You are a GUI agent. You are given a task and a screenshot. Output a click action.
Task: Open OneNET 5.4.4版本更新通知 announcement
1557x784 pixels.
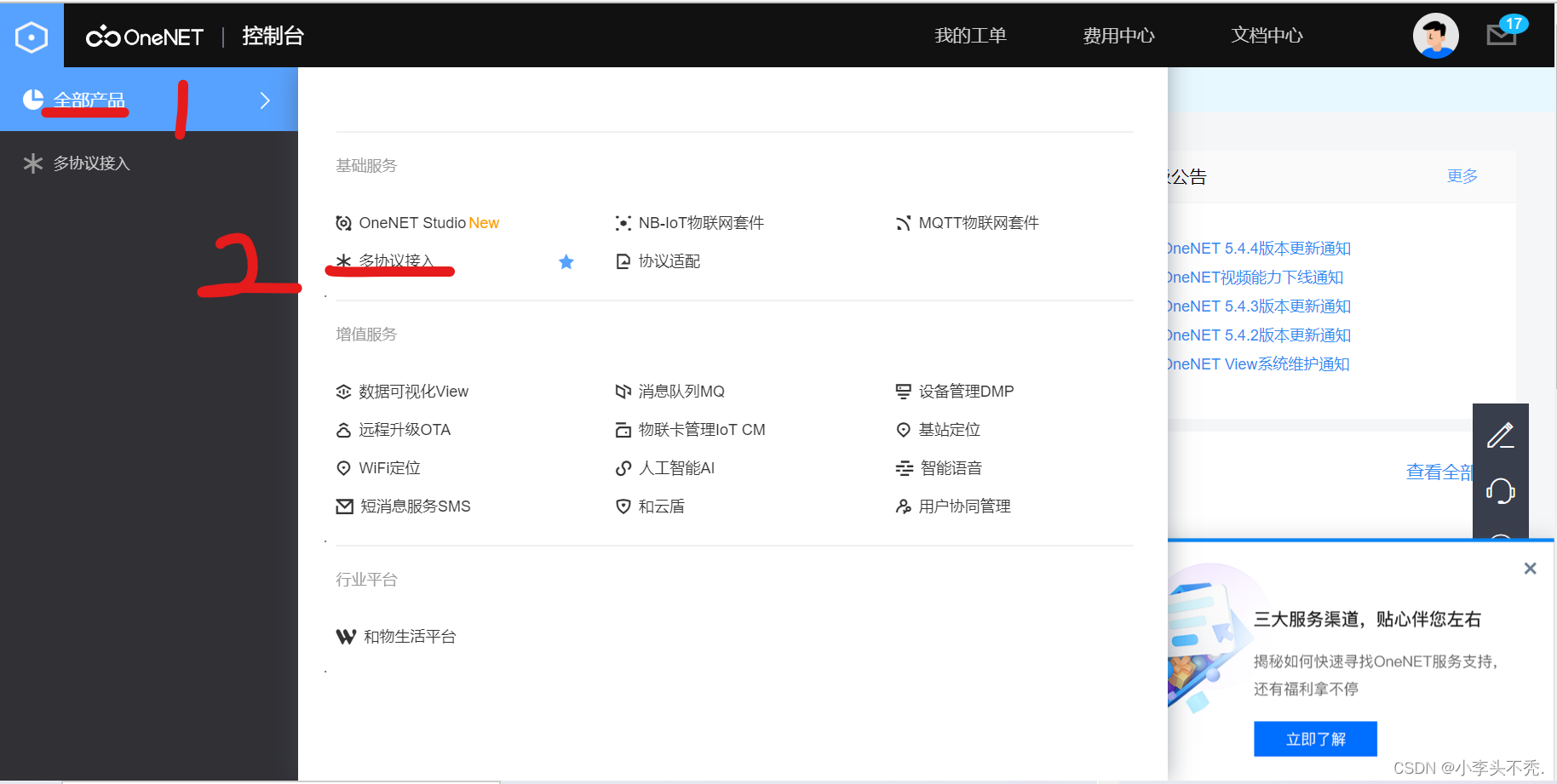1258,249
